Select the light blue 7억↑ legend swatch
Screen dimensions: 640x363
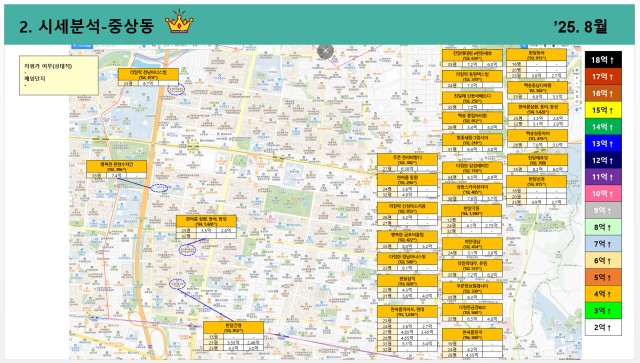coord(603,244)
